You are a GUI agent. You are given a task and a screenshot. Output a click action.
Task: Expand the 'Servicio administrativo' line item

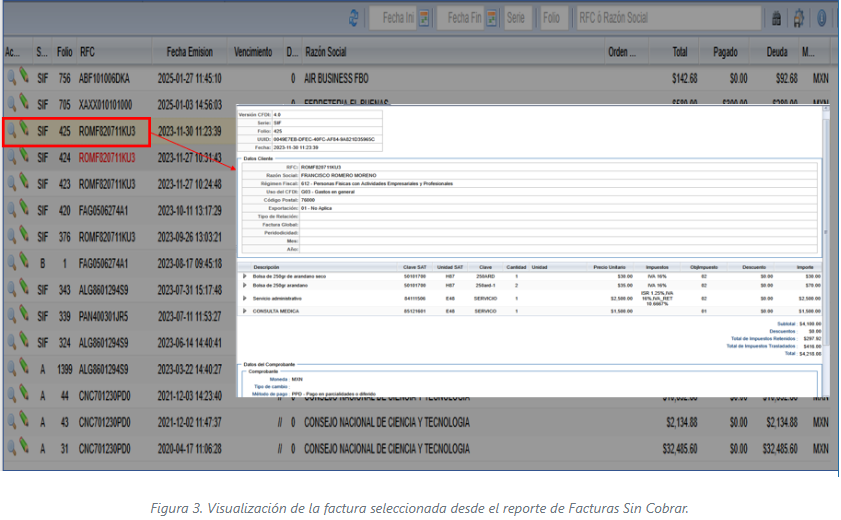point(244,298)
